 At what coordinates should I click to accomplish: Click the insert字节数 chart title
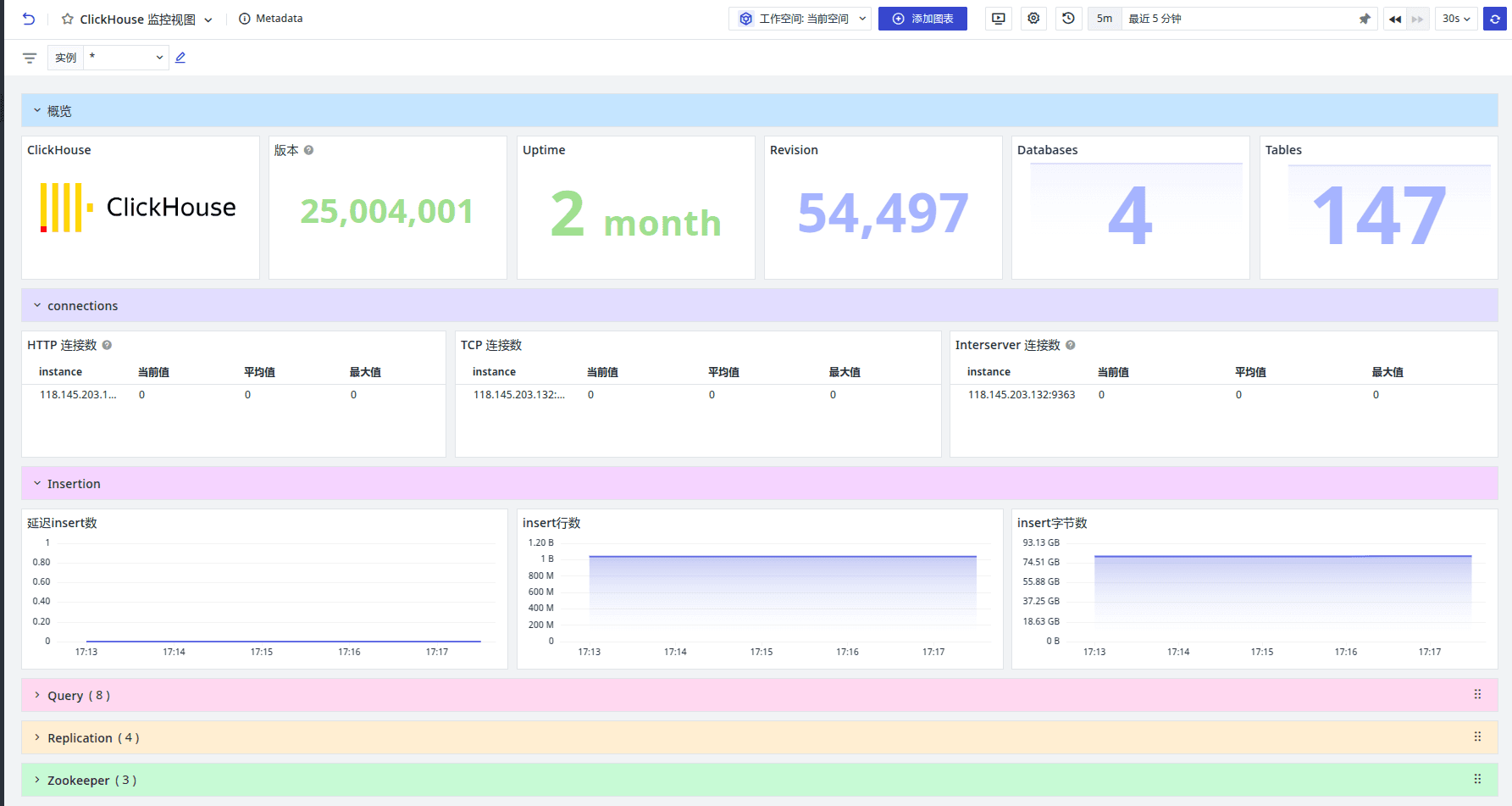tap(1052, 523)
